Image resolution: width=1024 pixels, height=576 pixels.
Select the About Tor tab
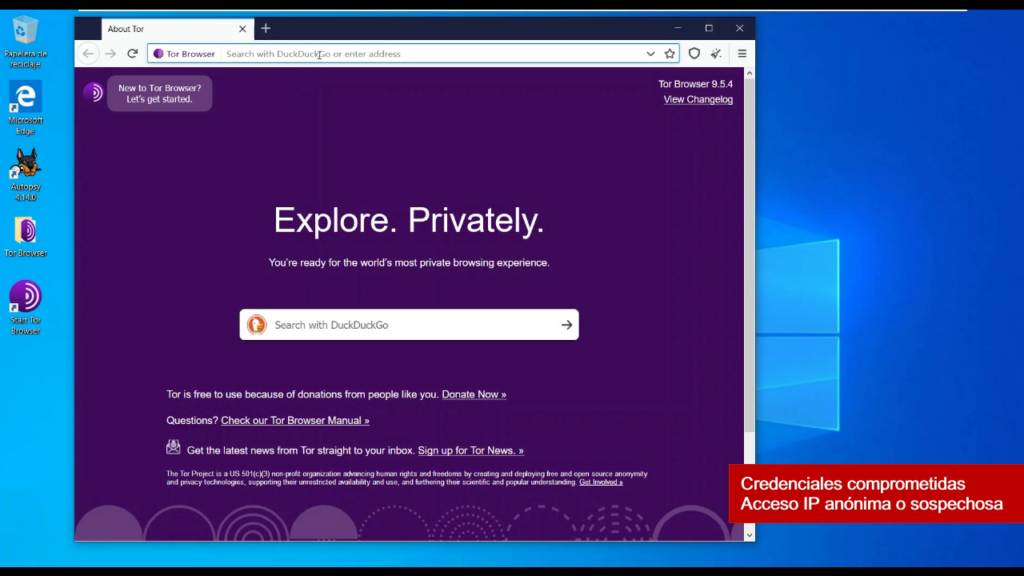point(176,29)
